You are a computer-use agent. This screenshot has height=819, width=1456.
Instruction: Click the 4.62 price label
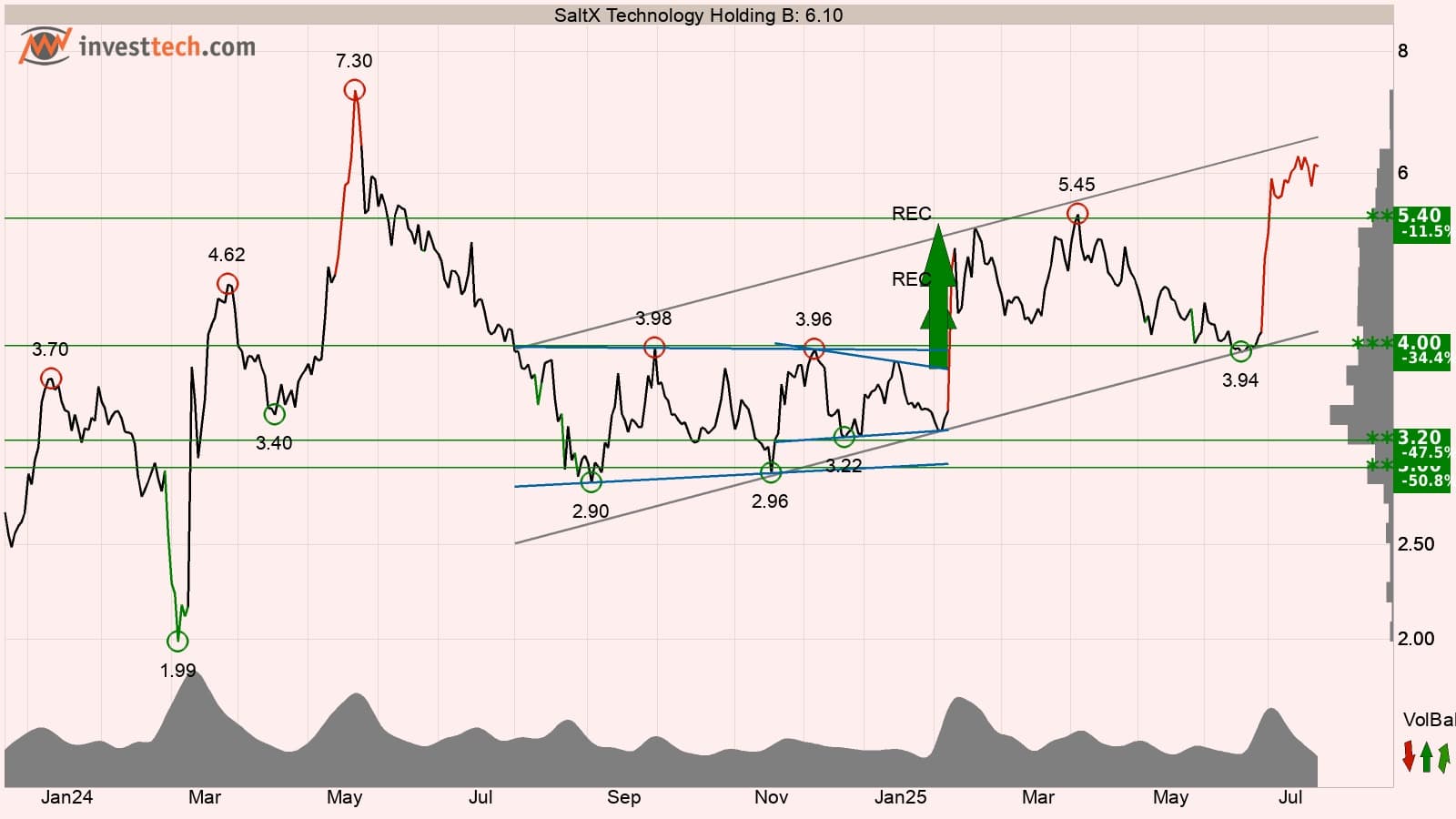point(227,255)
